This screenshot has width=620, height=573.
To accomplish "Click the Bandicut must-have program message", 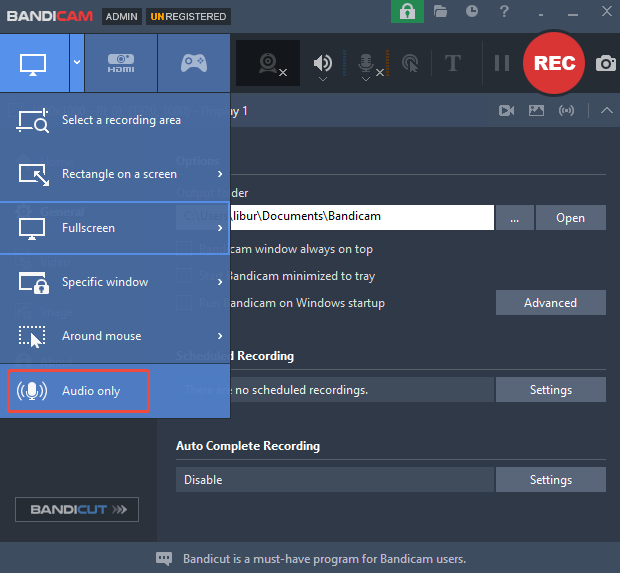I will (x=324, y=559).
